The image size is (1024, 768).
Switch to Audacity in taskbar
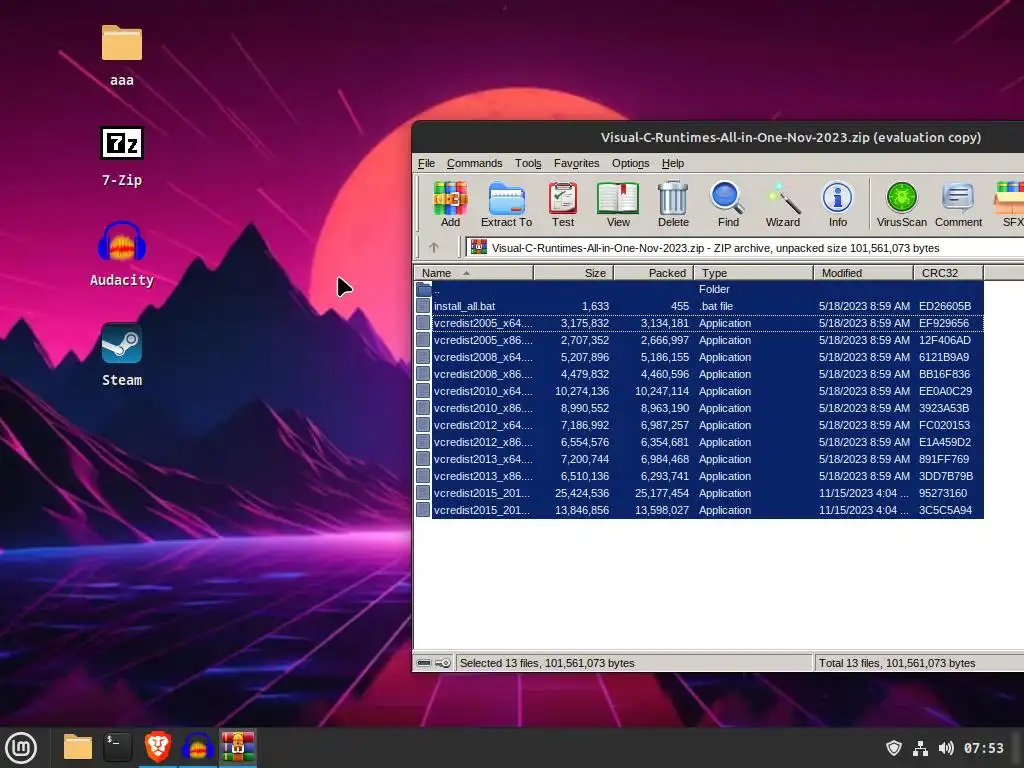coord(197,747)
